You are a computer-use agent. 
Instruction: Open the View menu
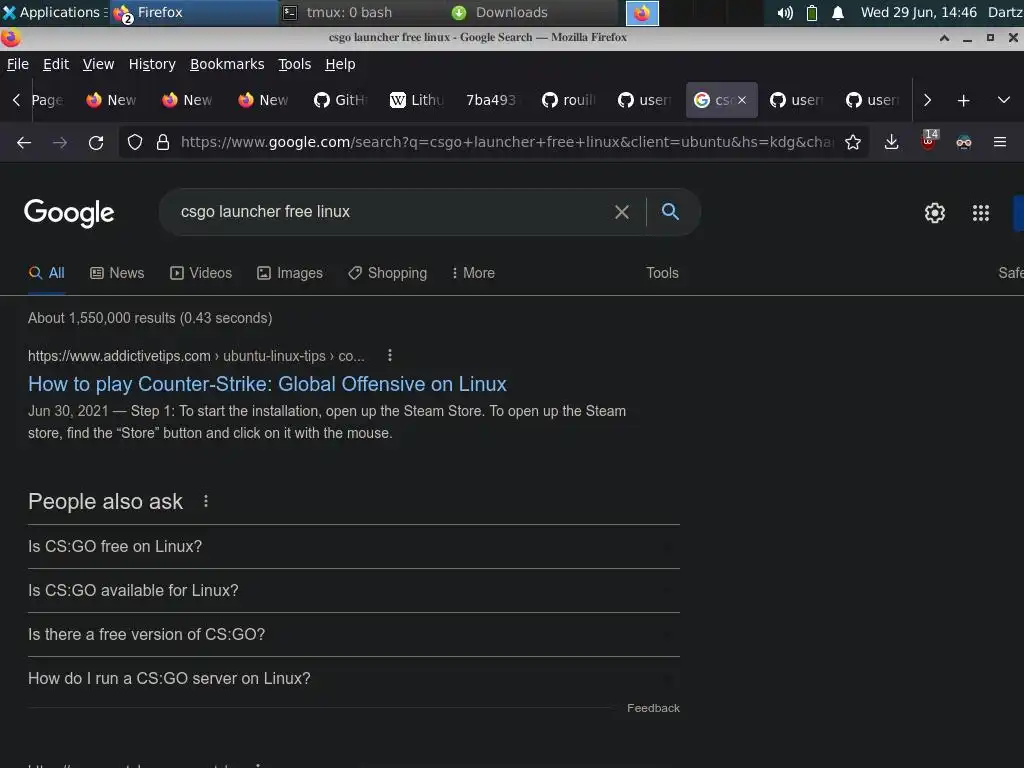pyautogui.click(x=98, y=64)
